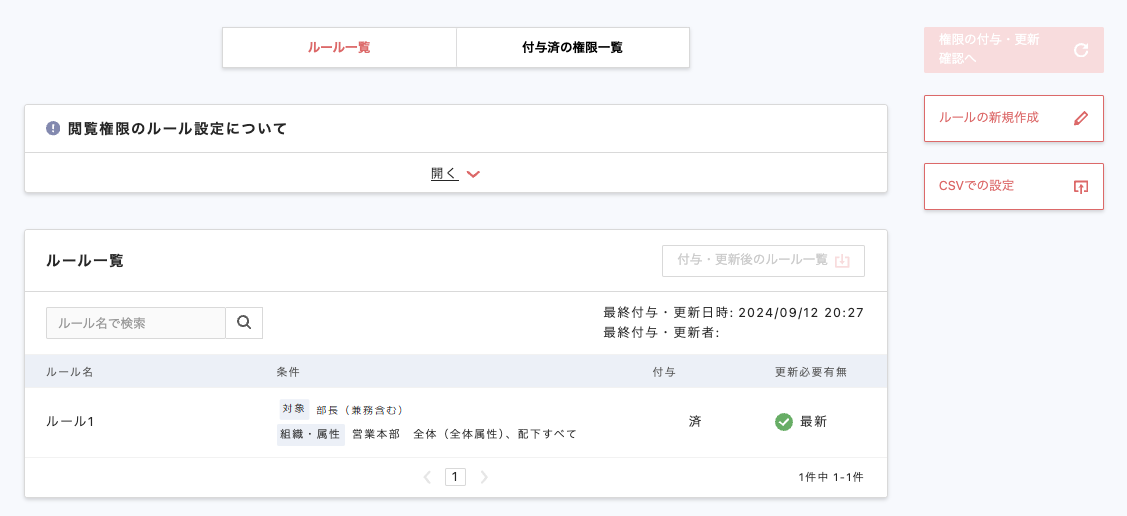This screenshot has width=1127, height=516.
Task: Click the download icon beside 付与・更新後のルール一覧
Action: point(842,261)
